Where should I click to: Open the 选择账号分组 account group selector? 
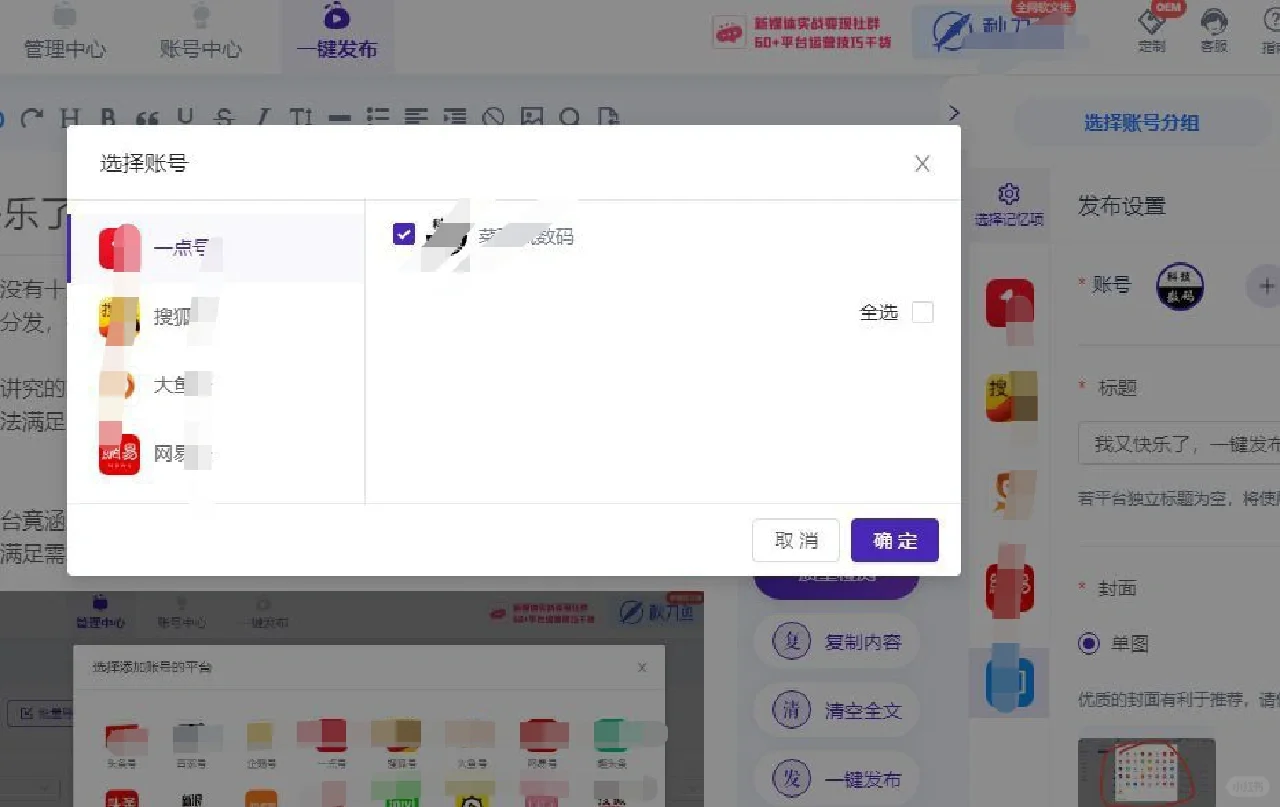tap(1142, 121)
